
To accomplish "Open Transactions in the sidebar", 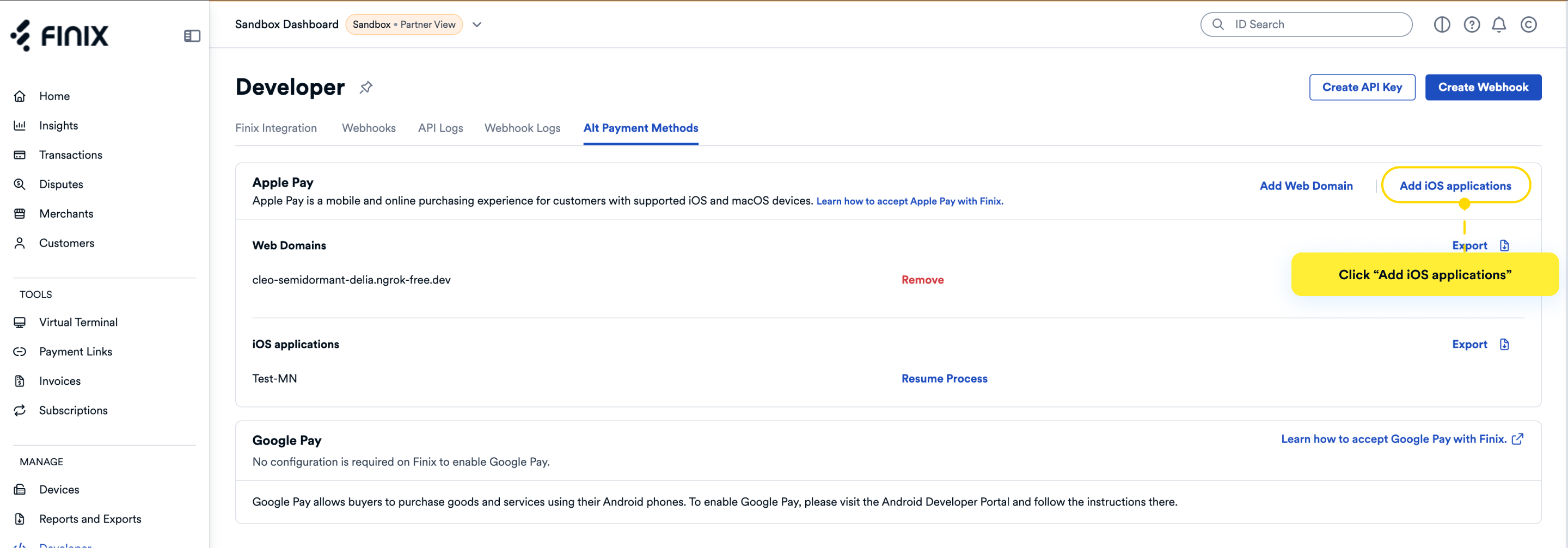I will (71, 155).
